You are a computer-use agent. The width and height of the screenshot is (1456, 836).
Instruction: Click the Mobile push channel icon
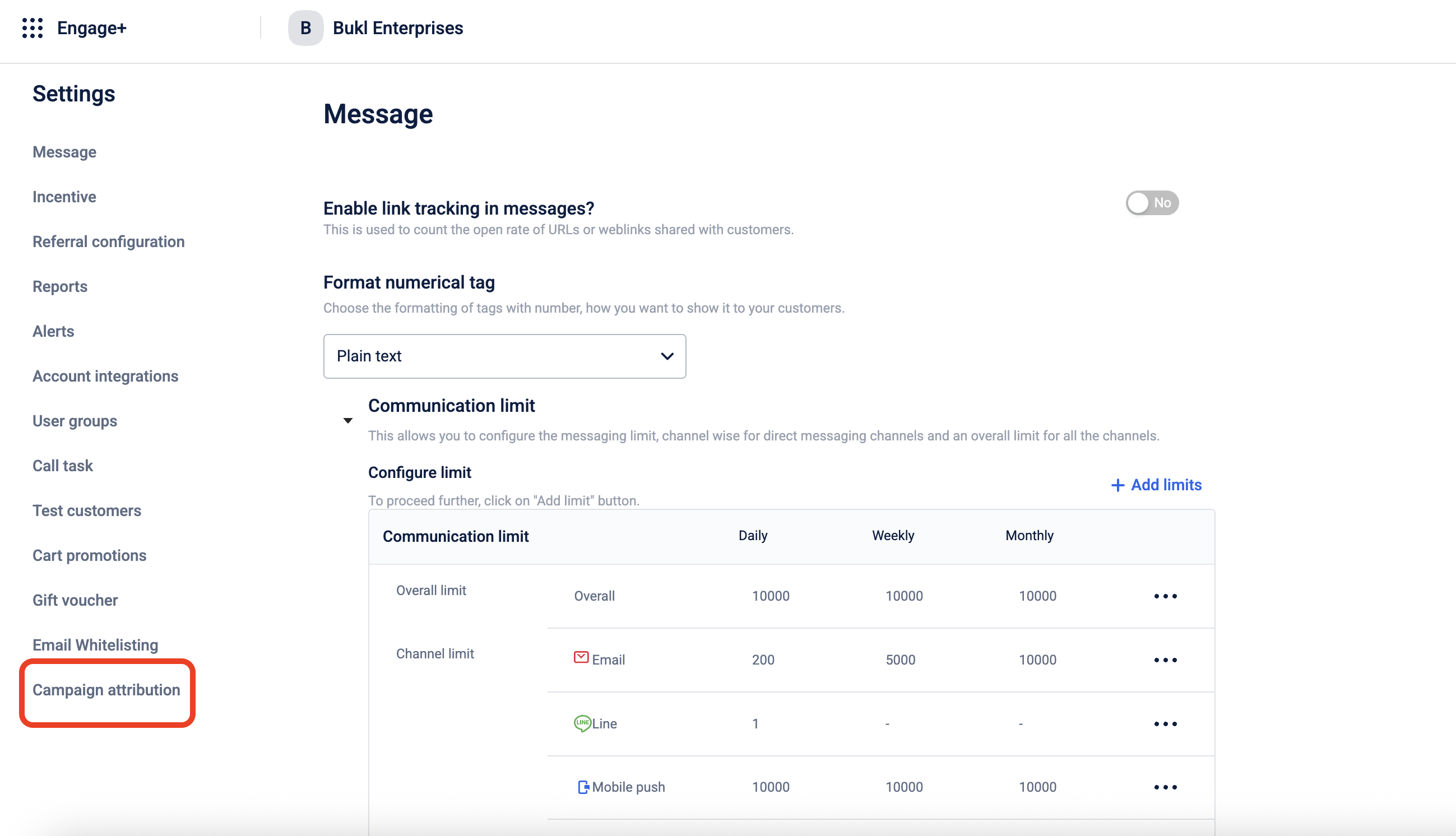pyautogui.click(x=583, y=787)
